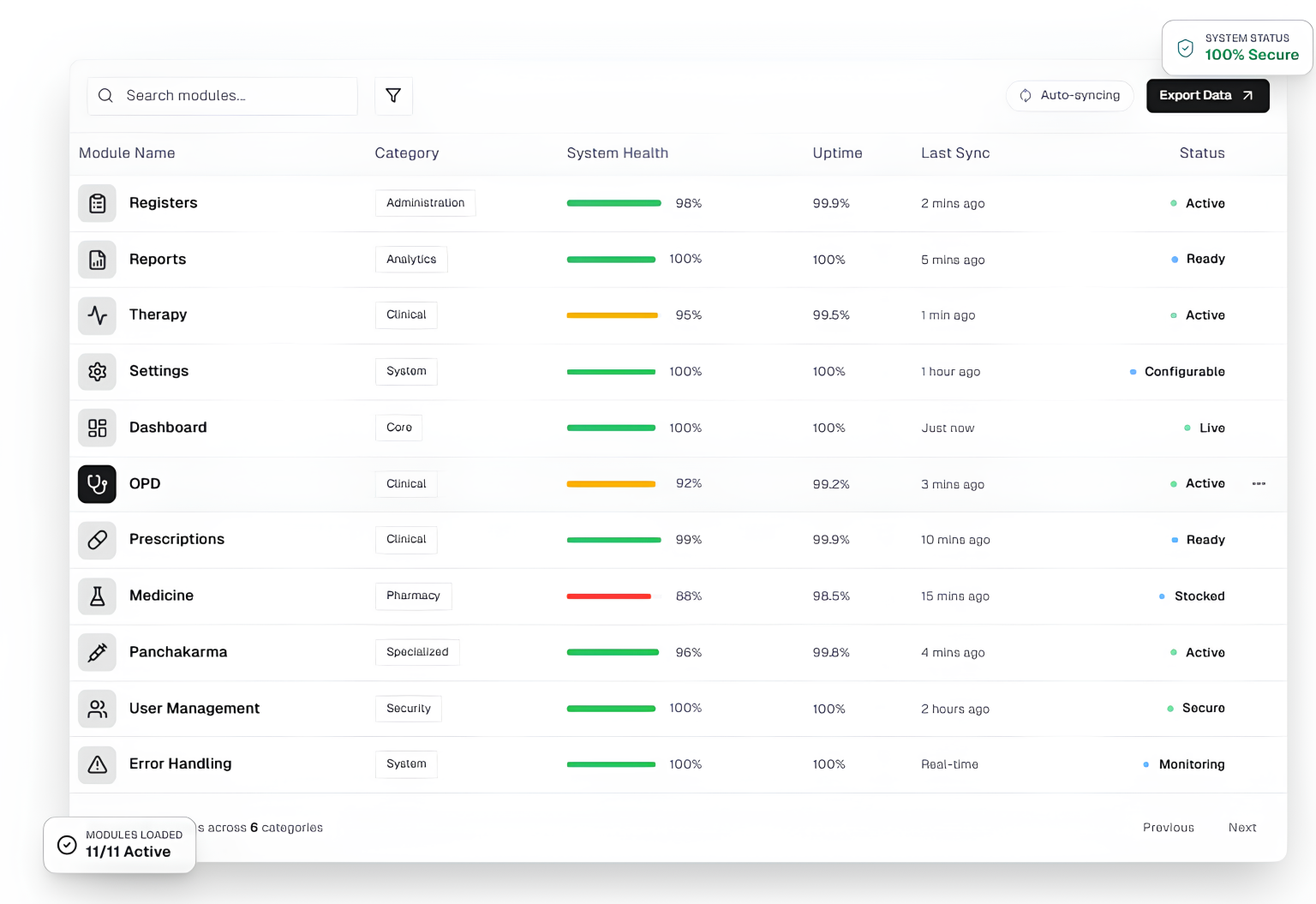Expand the Clinical category chip on Therapy
1316x904 pixels.
[406, 315]
